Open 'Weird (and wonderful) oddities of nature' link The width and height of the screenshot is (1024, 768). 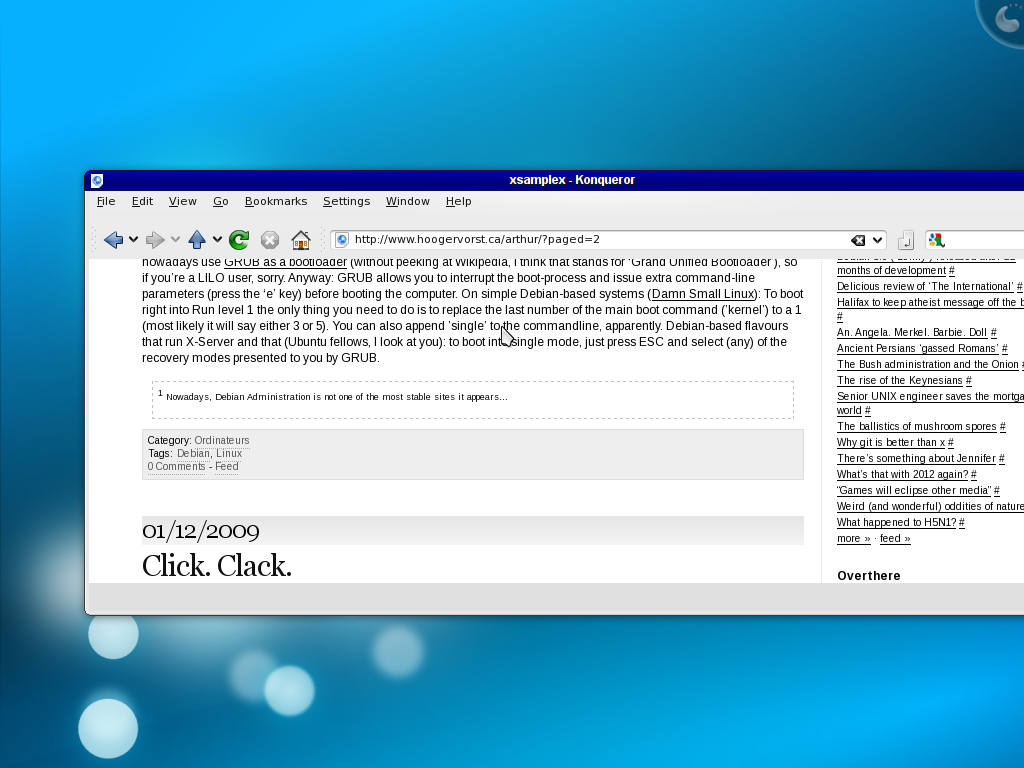tap(930, 506)
